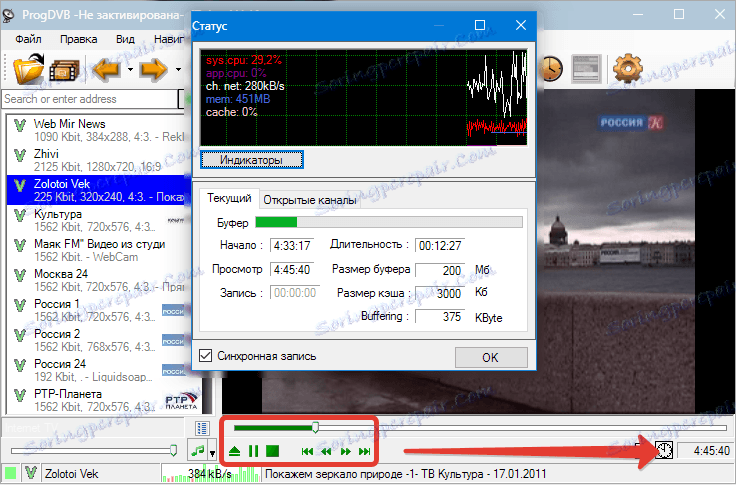Go forward with the orange right arrow
Viewport: 736px width, 485px height.
(x=153, y=70)
